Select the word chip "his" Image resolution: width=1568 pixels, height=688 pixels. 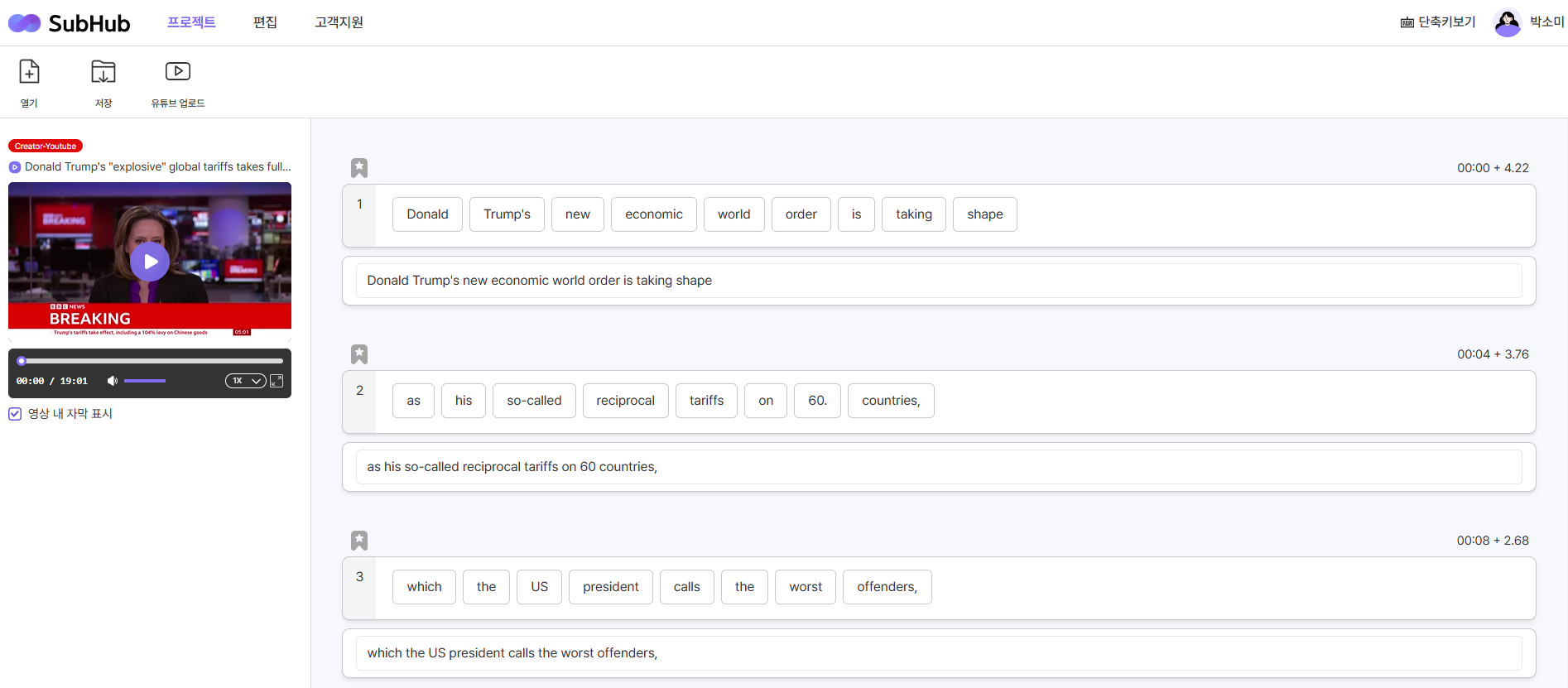(x=464, y=401)
